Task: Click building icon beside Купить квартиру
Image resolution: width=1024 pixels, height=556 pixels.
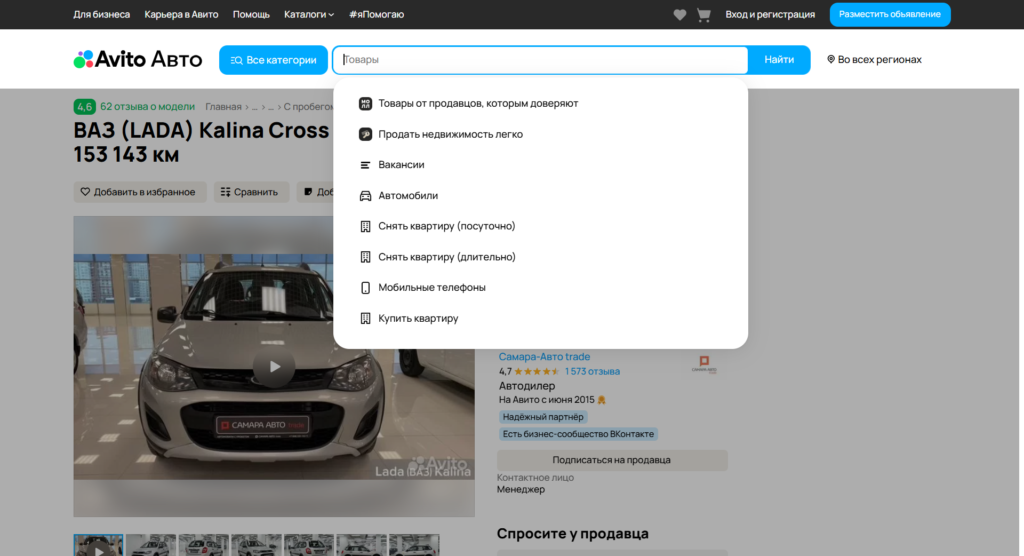Action: point(365,318)
